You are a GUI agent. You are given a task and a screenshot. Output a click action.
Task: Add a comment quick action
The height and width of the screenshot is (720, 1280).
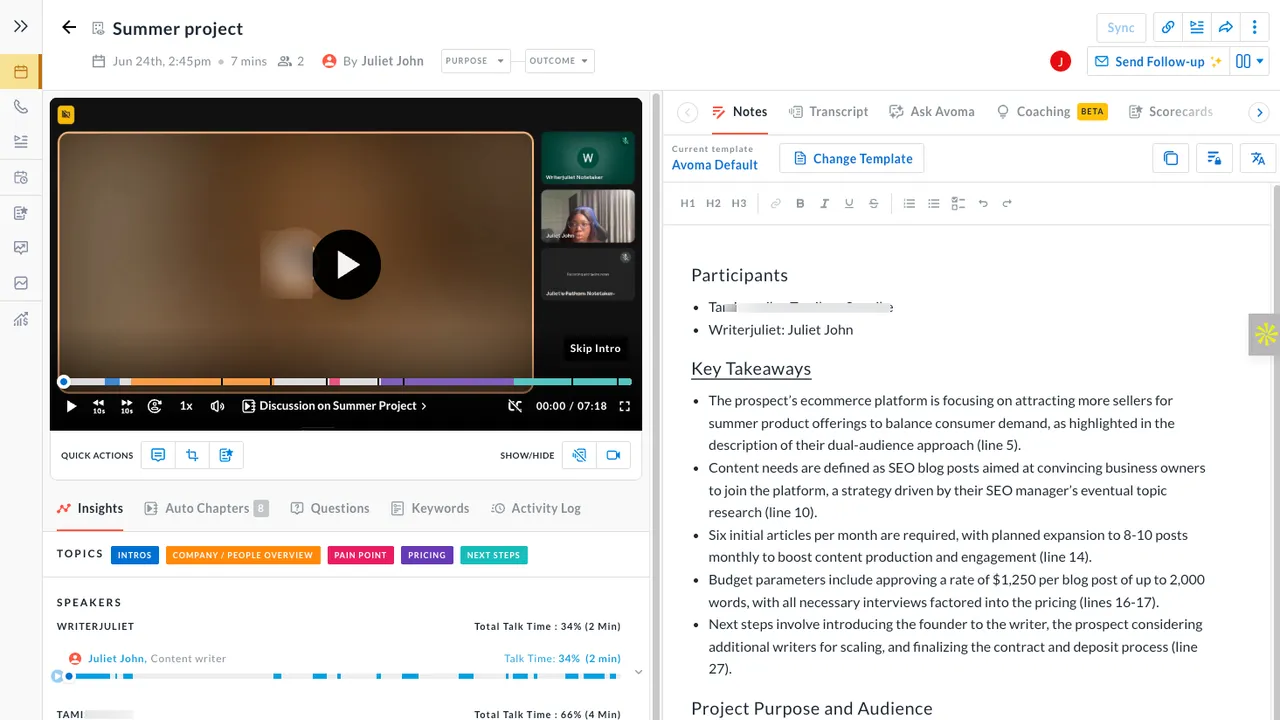pyautogui.click(x=158, y=455)
